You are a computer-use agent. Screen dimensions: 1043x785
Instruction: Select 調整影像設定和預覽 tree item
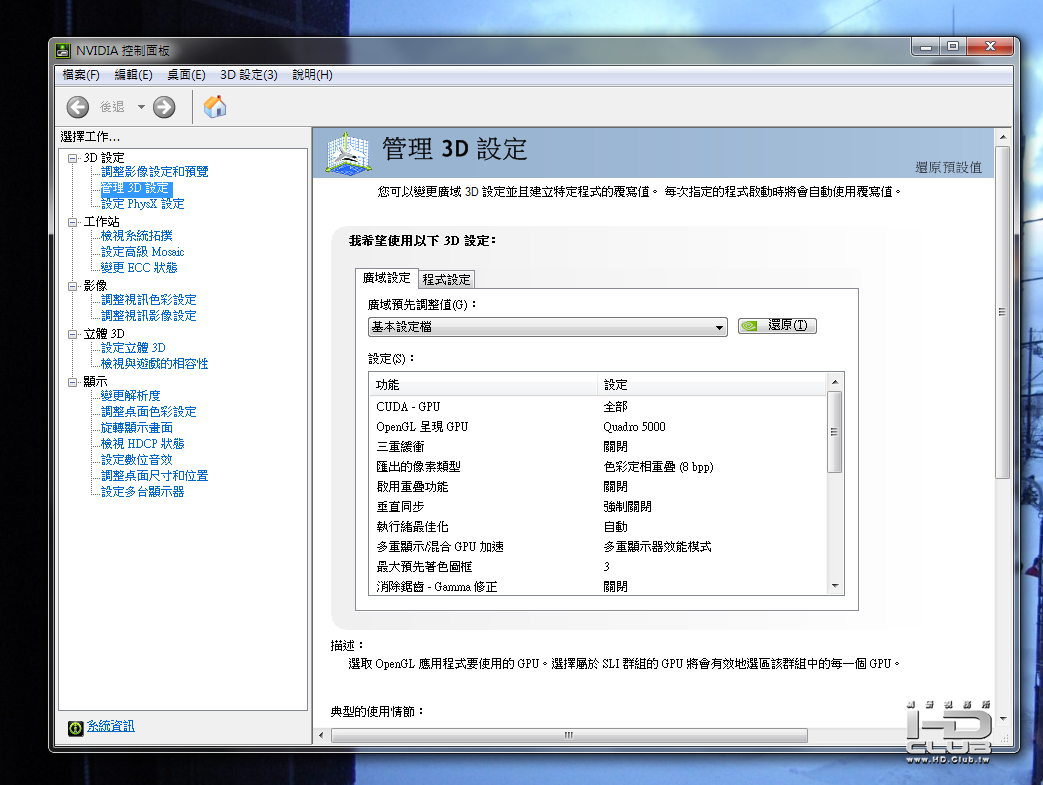154,172
